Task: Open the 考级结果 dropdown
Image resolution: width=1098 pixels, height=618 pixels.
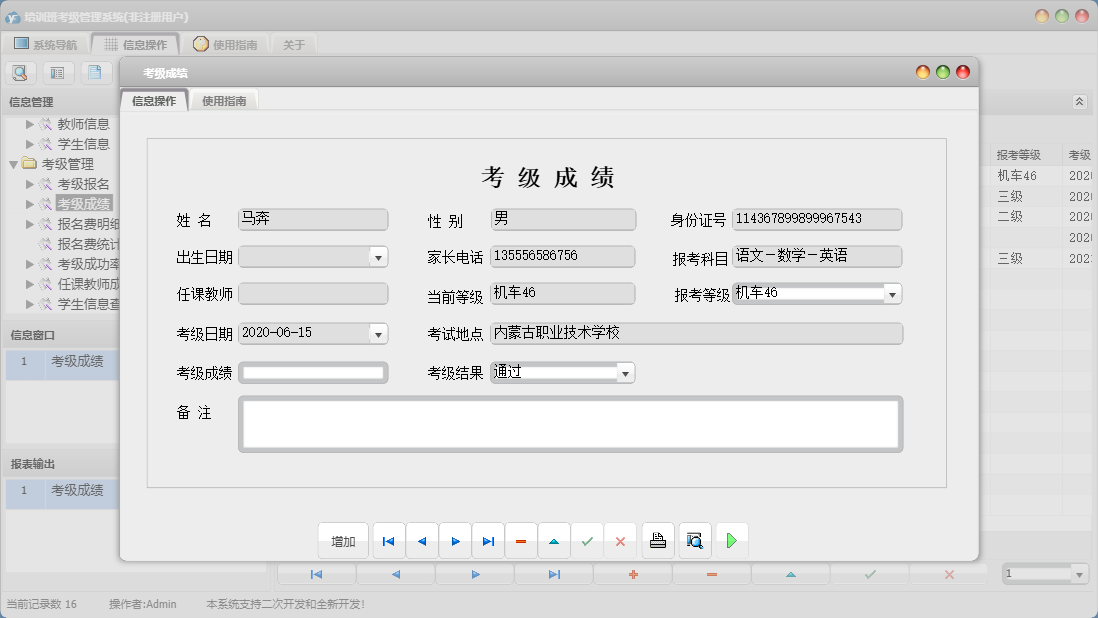Action: 625,373
